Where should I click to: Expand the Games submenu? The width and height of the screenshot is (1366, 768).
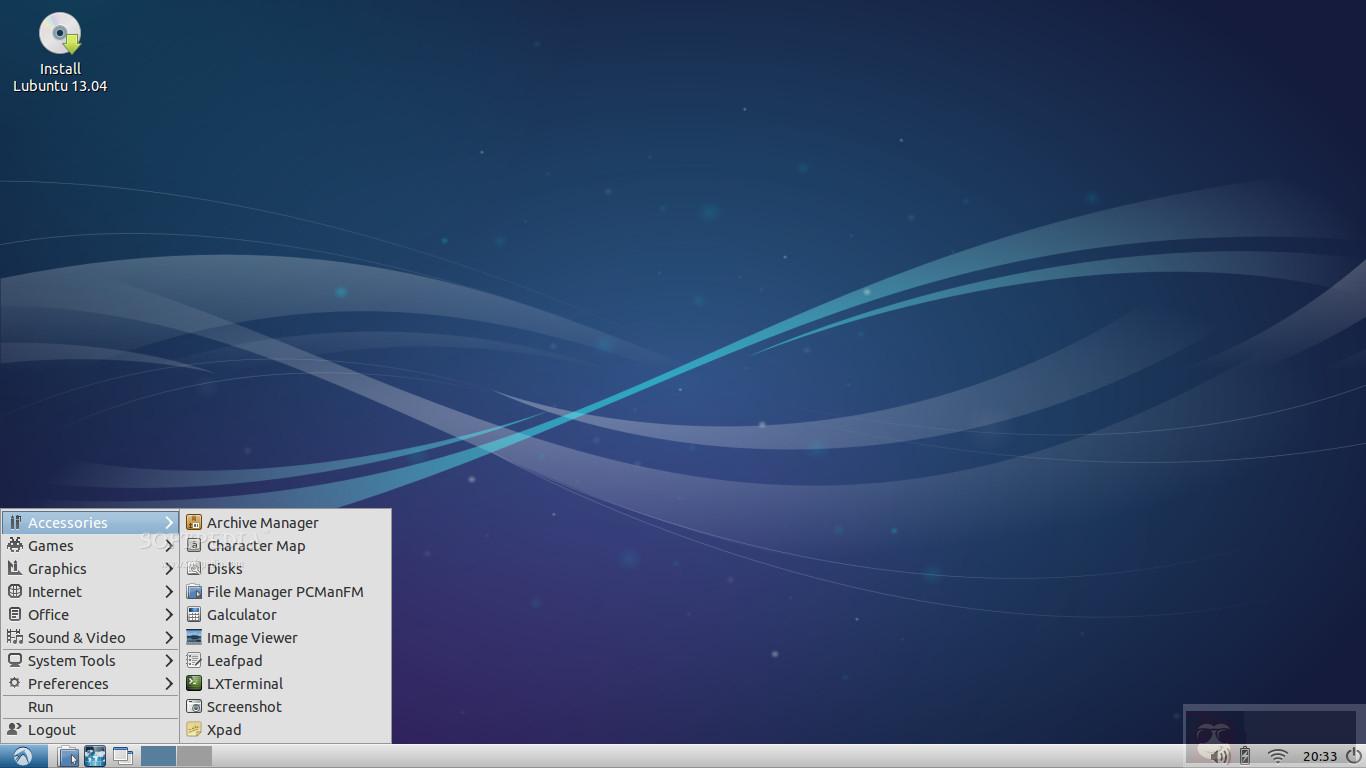point(51,545)
